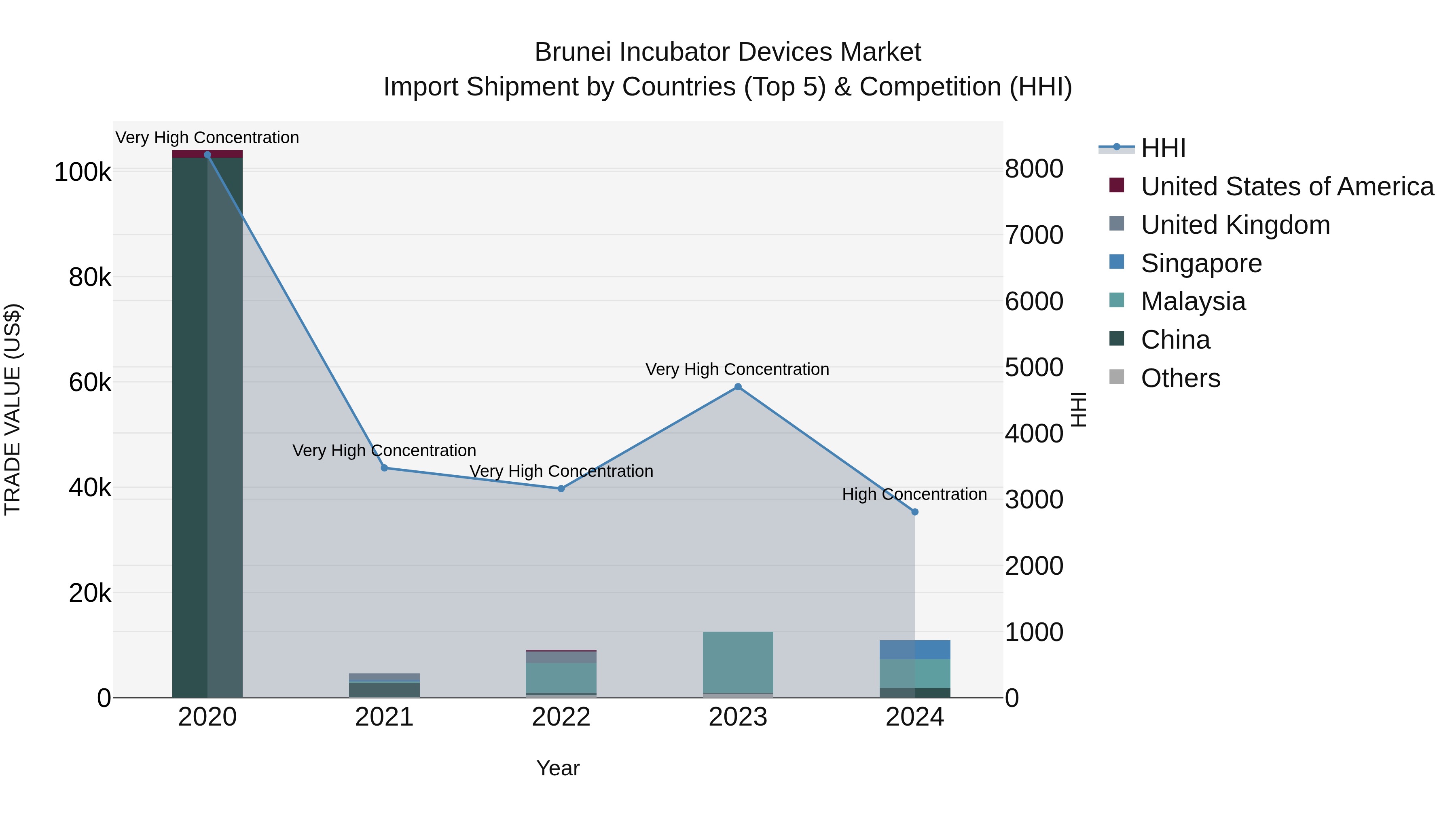Click the 60k trade value tick label
The width and height of the screenshot is (1456, 819).
click(90, 383)
